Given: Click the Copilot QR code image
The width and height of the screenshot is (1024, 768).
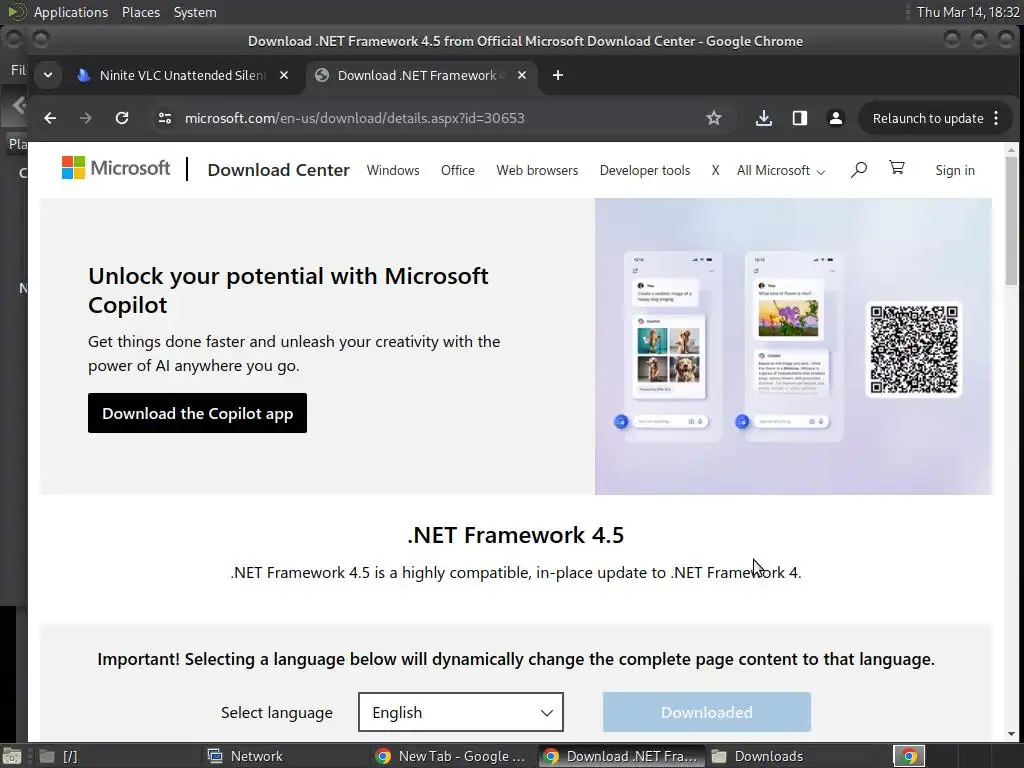Looking at the screenshot, I should click(x=914, y=349).
